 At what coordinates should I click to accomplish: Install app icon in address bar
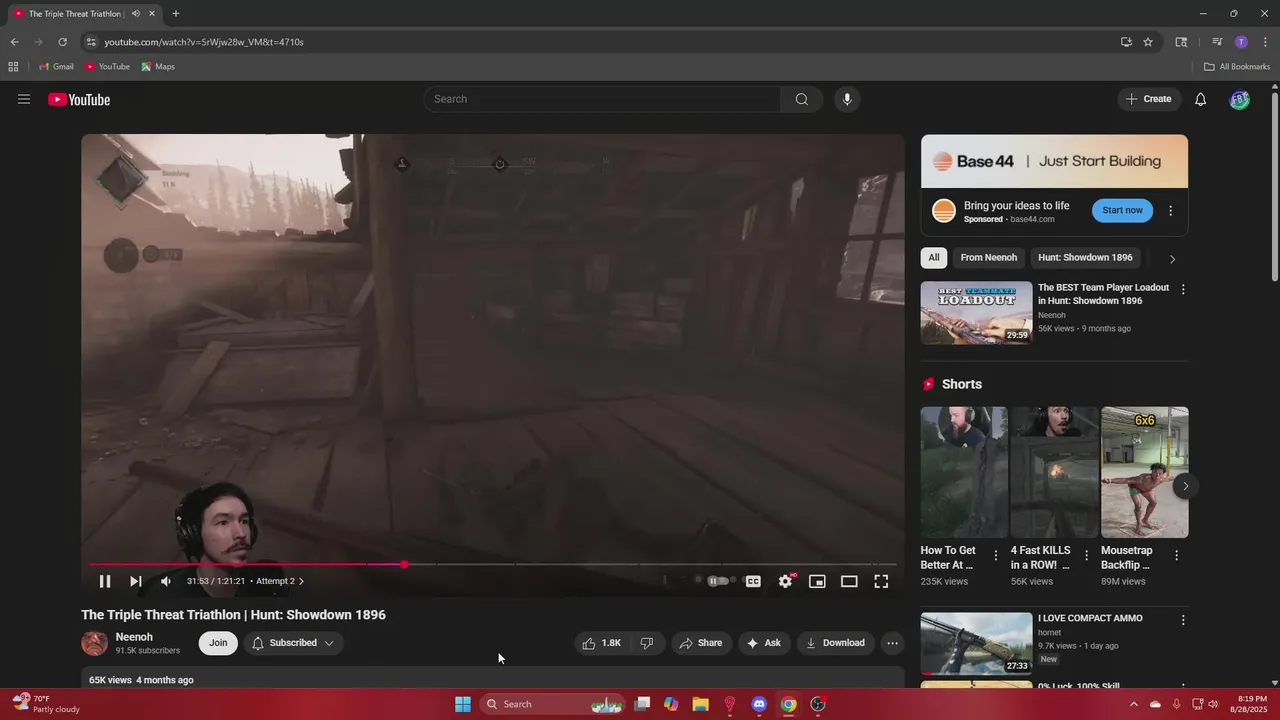pyautogui.click(x=1126, y=42)
